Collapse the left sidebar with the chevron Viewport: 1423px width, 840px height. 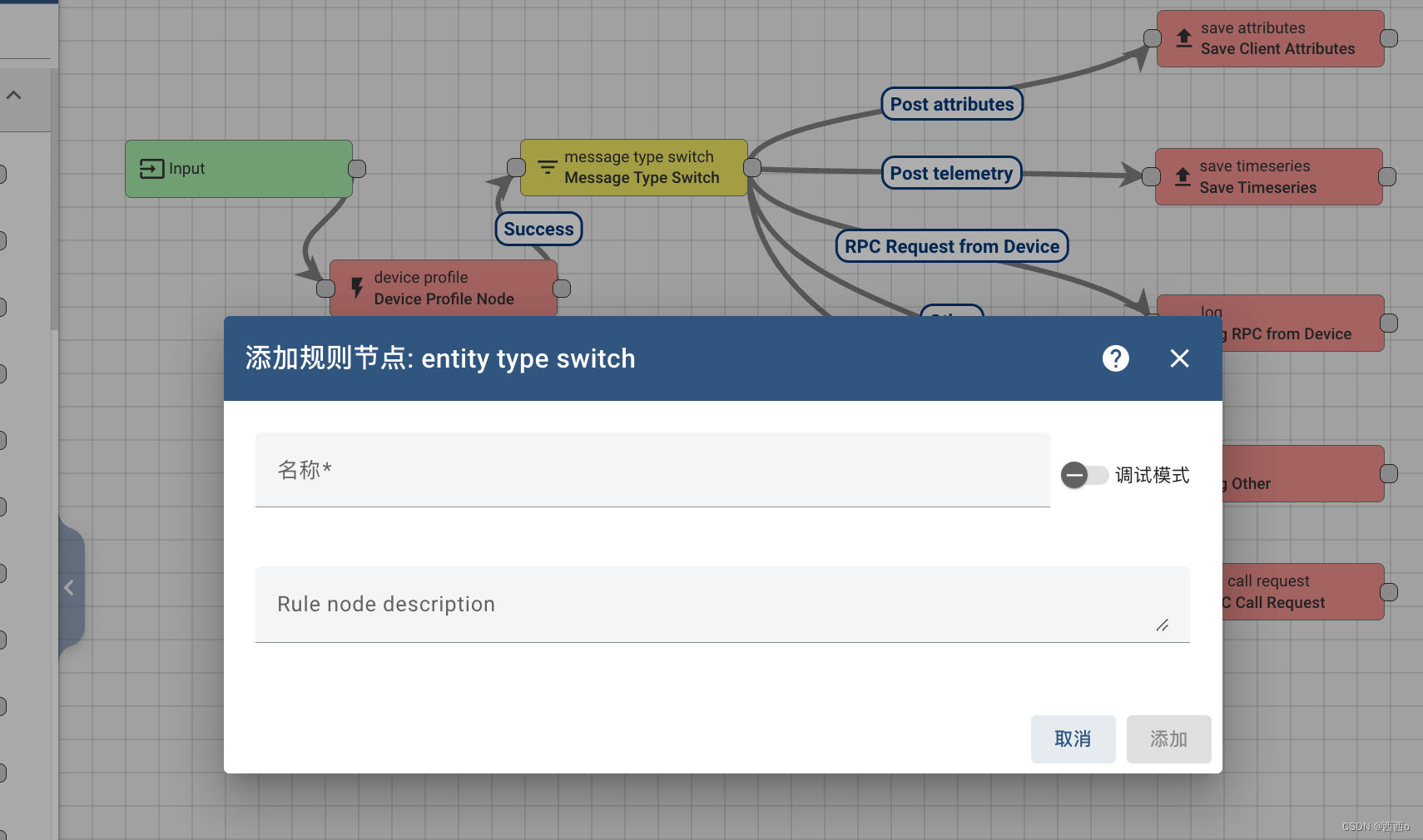pos(69,587)
